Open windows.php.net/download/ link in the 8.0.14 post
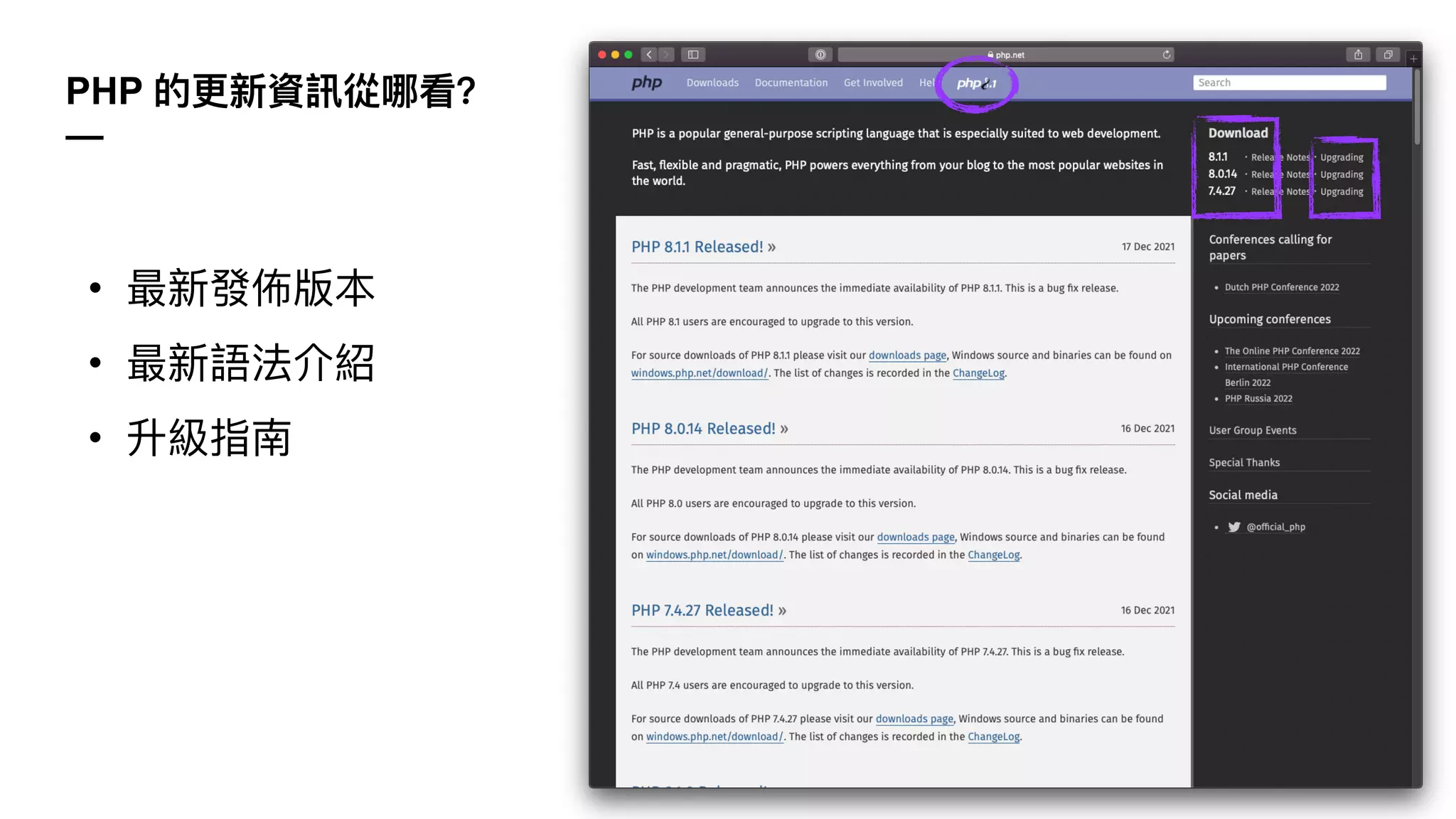 pyautogui.click(x=714, y=555)
